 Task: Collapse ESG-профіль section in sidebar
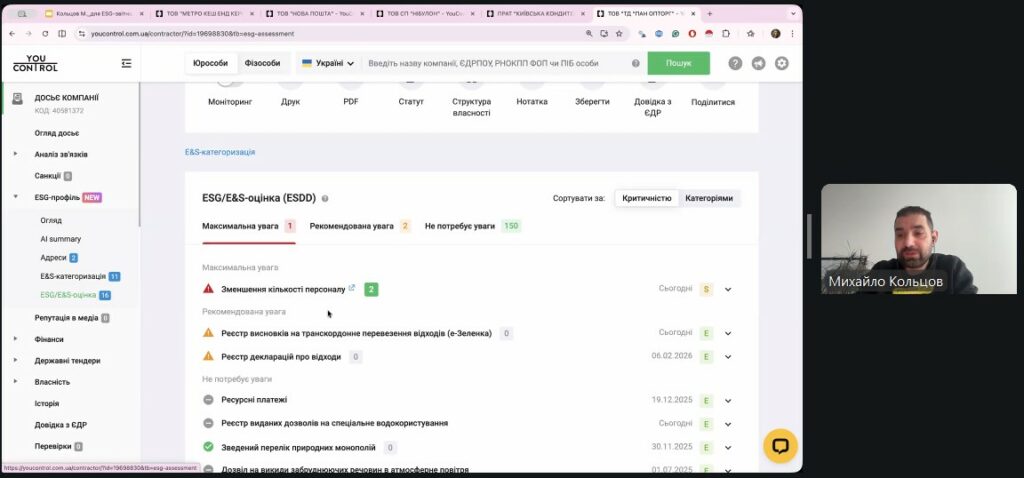15,197
